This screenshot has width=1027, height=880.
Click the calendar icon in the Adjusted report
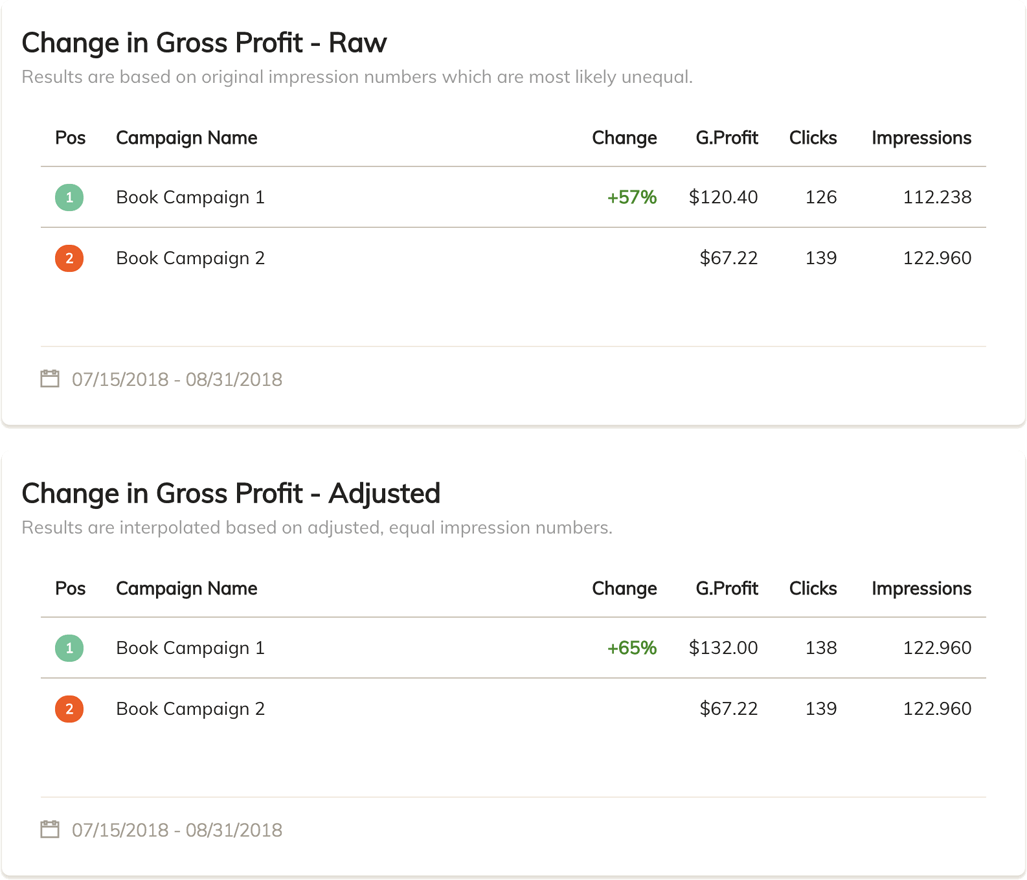pyautogui.click(x=50, y=829)
